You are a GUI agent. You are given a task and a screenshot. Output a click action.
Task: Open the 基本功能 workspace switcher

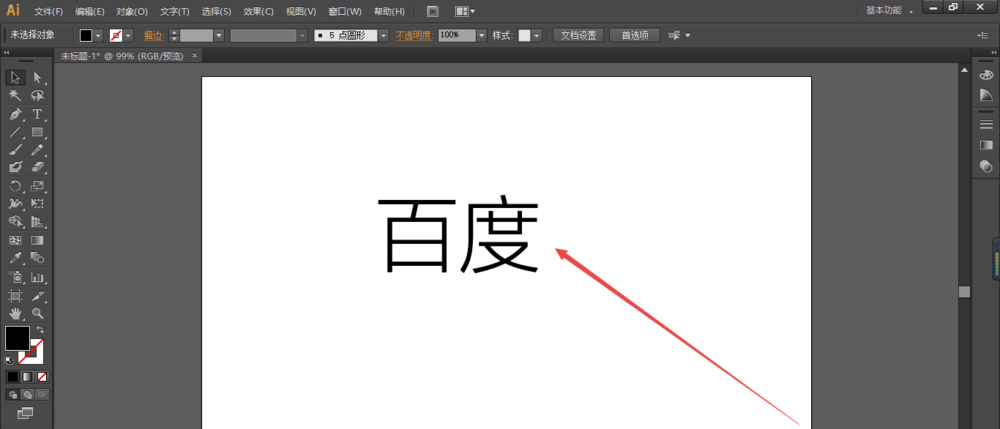tap(889, 11)
